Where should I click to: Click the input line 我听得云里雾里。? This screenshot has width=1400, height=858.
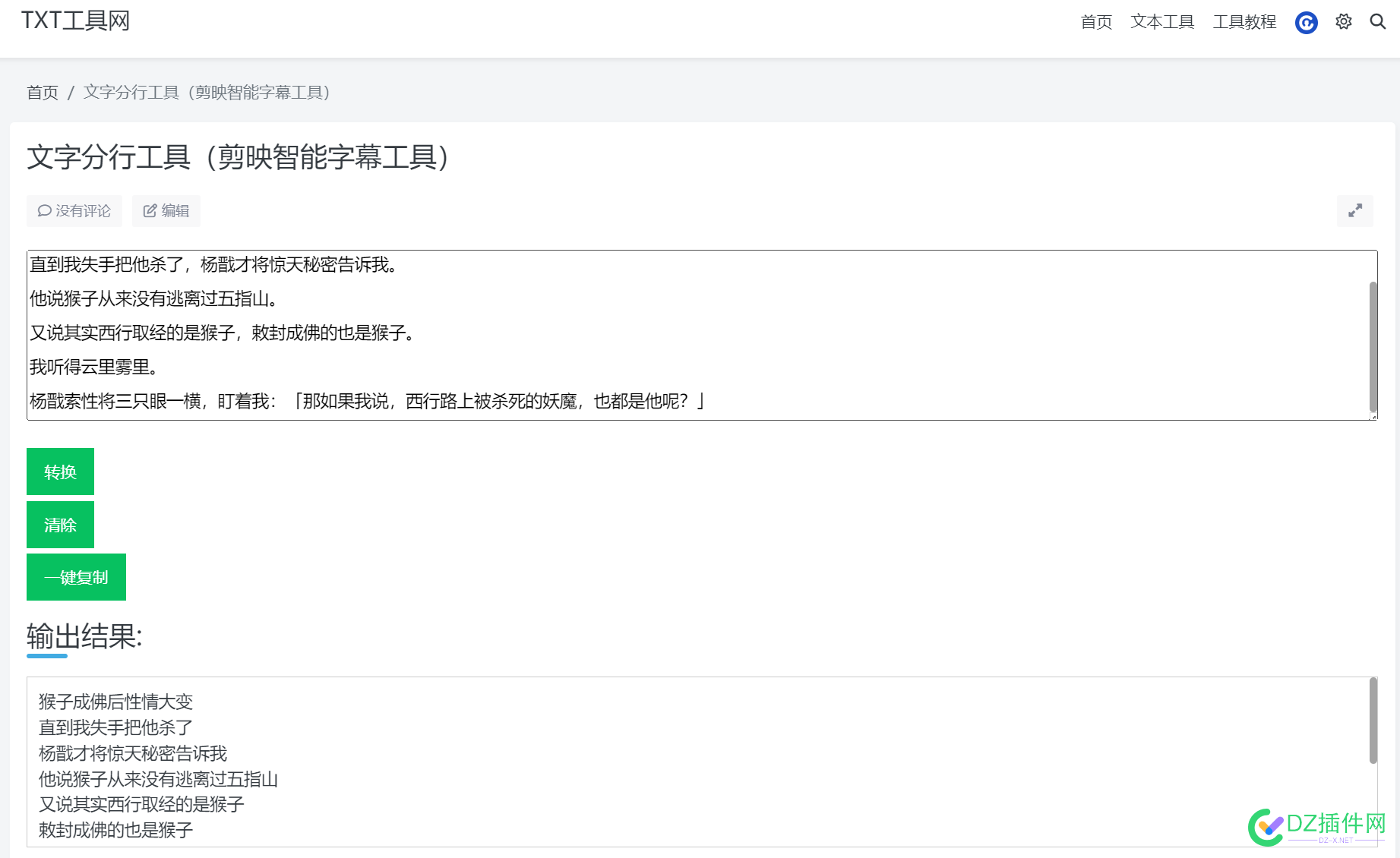point(94,367)
